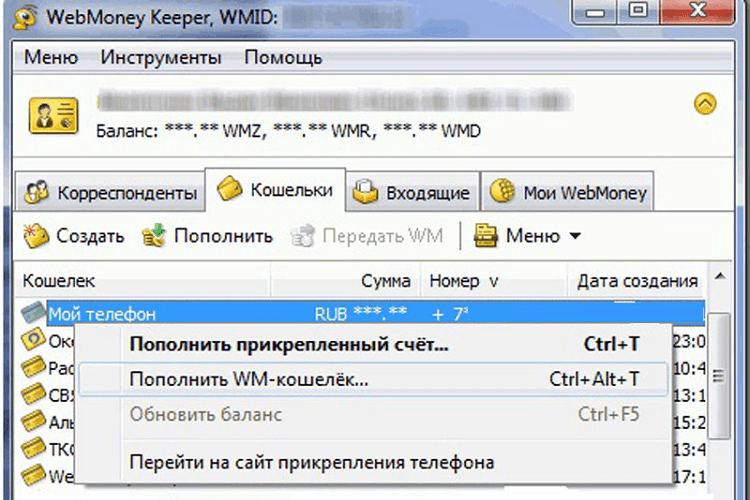Minimize the WebMoney Keeper window
Screen dimensions: 750x500
(594, 11)
